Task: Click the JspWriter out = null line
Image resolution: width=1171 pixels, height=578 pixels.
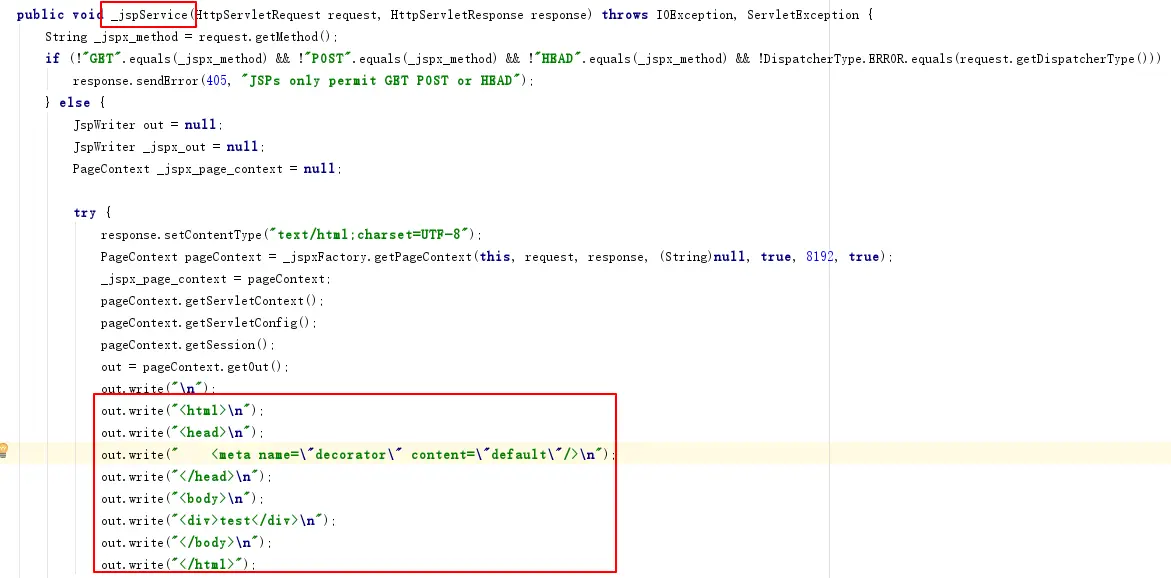Action: pos(148,125)
